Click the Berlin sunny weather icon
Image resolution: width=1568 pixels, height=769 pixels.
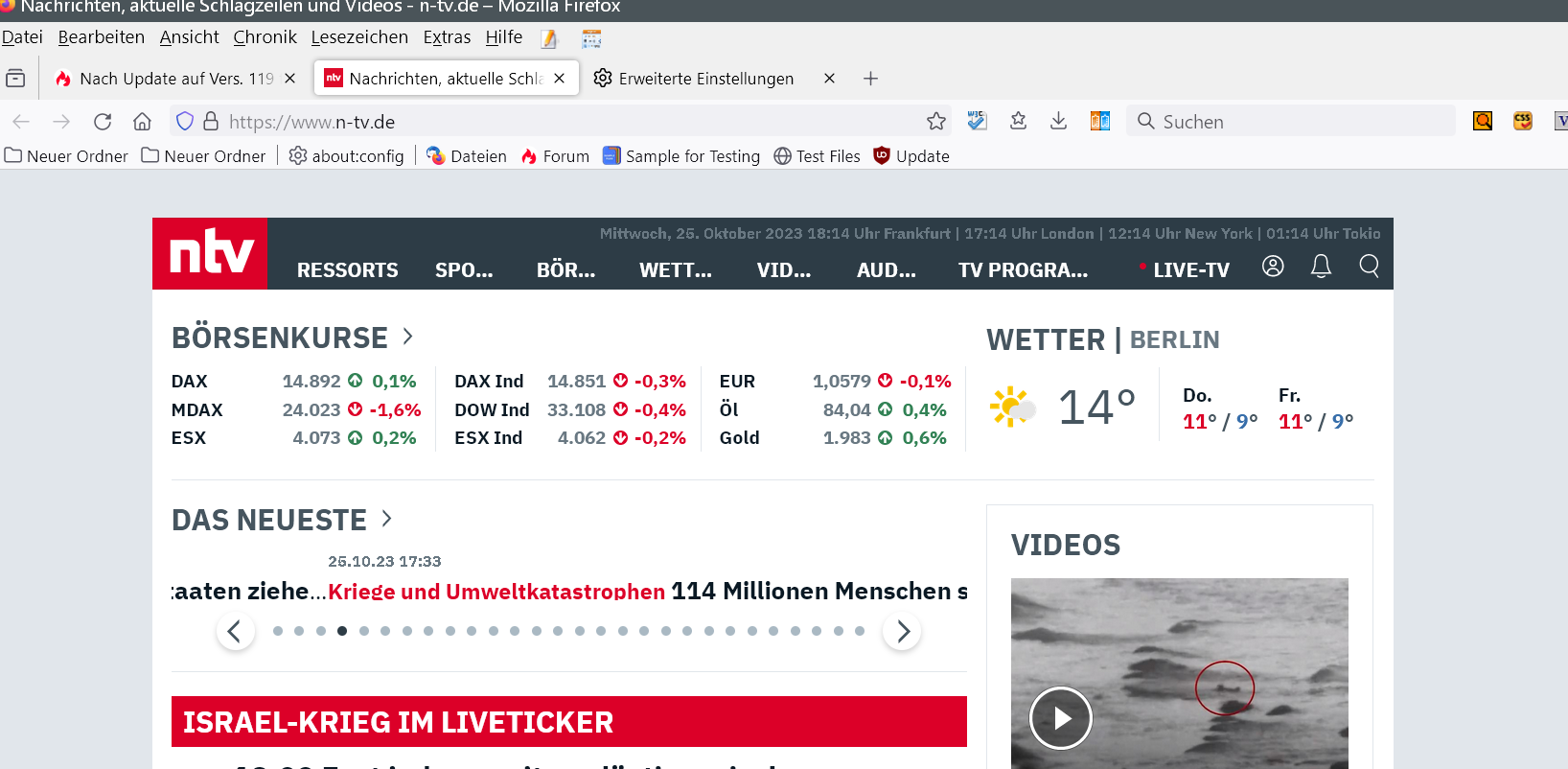[1012, 408]
